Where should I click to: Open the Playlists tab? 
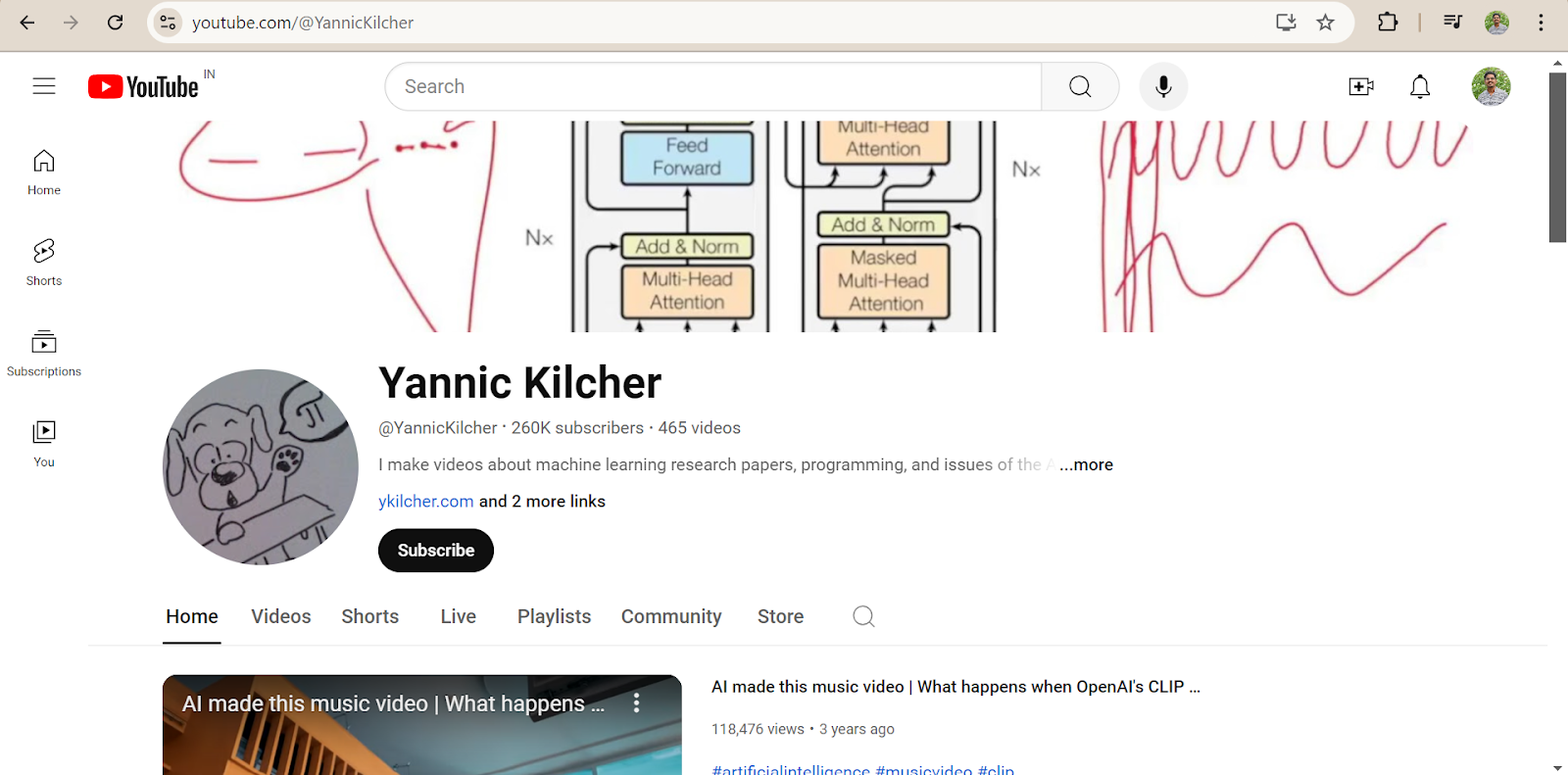tap(554, 616)
